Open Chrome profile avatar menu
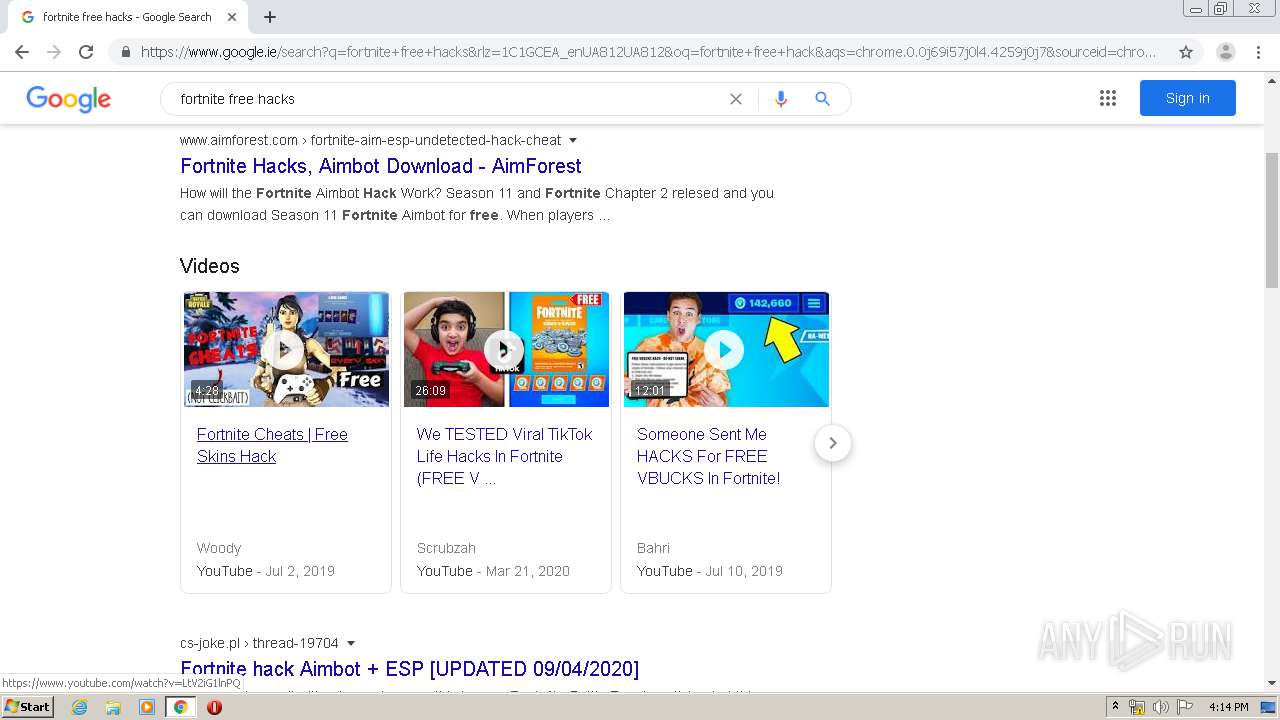 tap(1226, 52)
